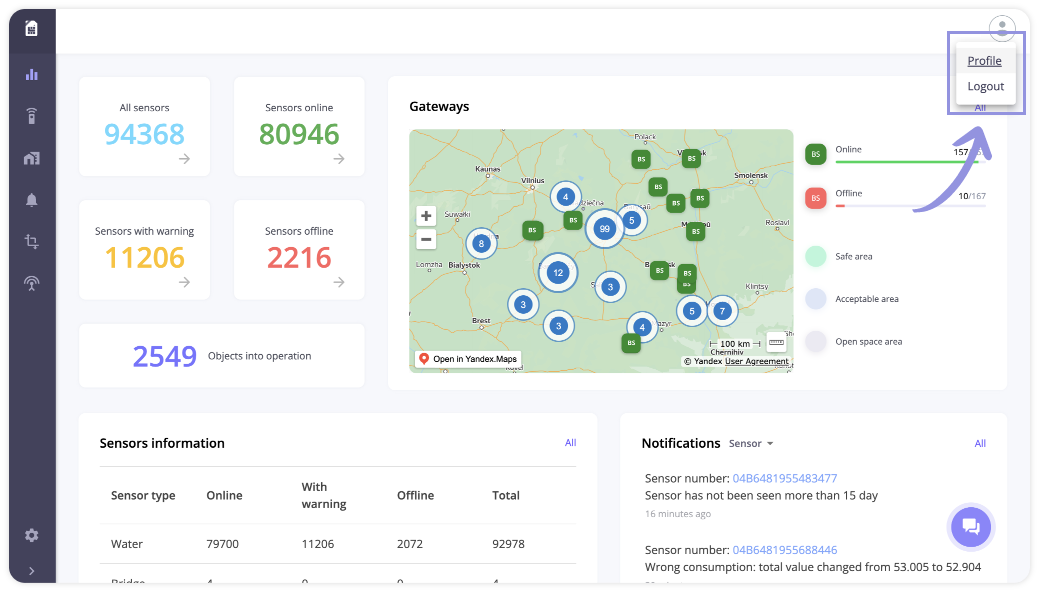Click the user avatar icon
This screenshot has width=1039, height=592.
(x=1002, y=28)
